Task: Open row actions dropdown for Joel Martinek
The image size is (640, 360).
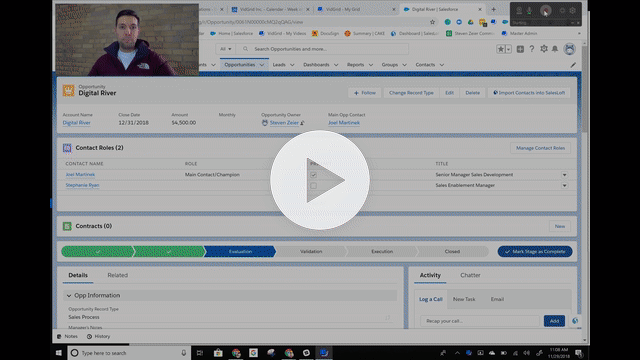Action: click(564, 175)
